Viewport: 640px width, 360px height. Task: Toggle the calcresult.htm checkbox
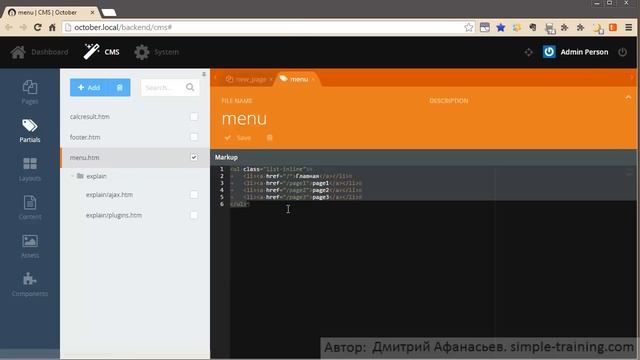(194, 117)
